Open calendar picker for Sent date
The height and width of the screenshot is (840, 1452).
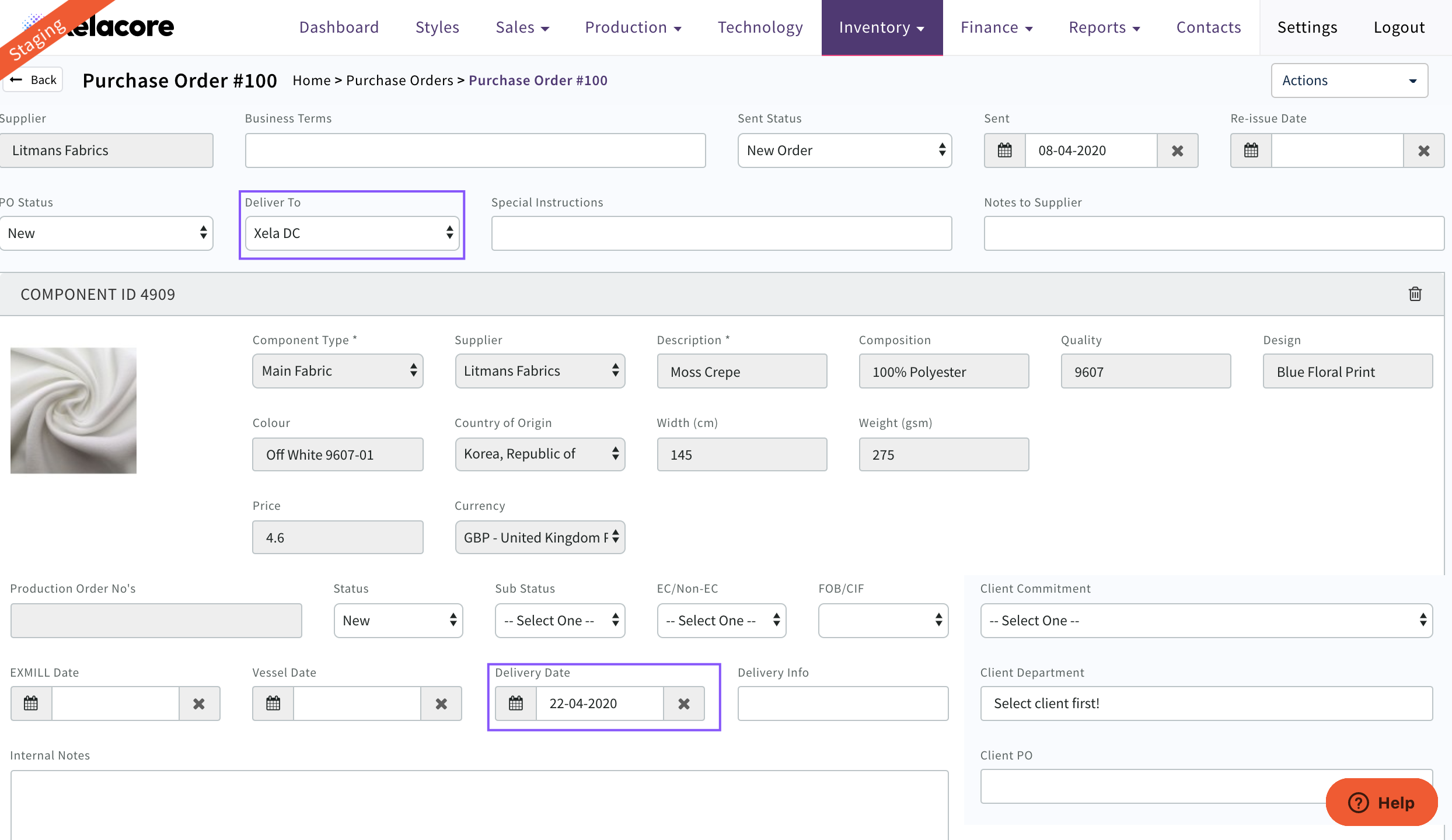click(x=1004, y=150)
